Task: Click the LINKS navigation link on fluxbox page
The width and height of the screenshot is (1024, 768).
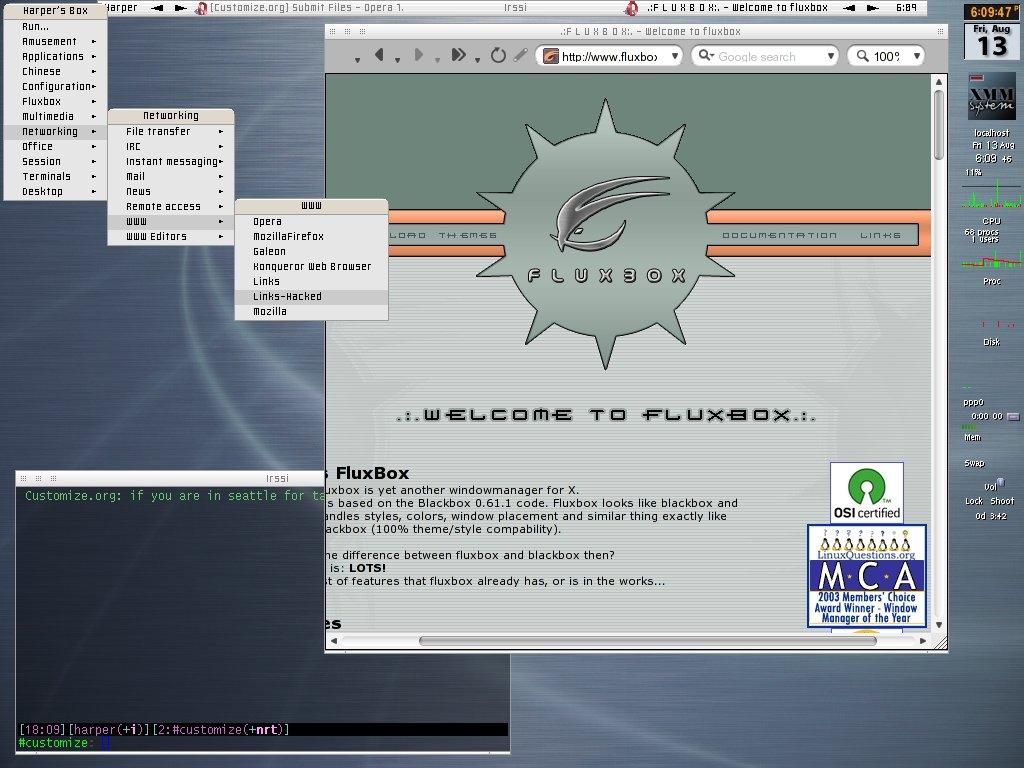Action: [x=880, y=235]
